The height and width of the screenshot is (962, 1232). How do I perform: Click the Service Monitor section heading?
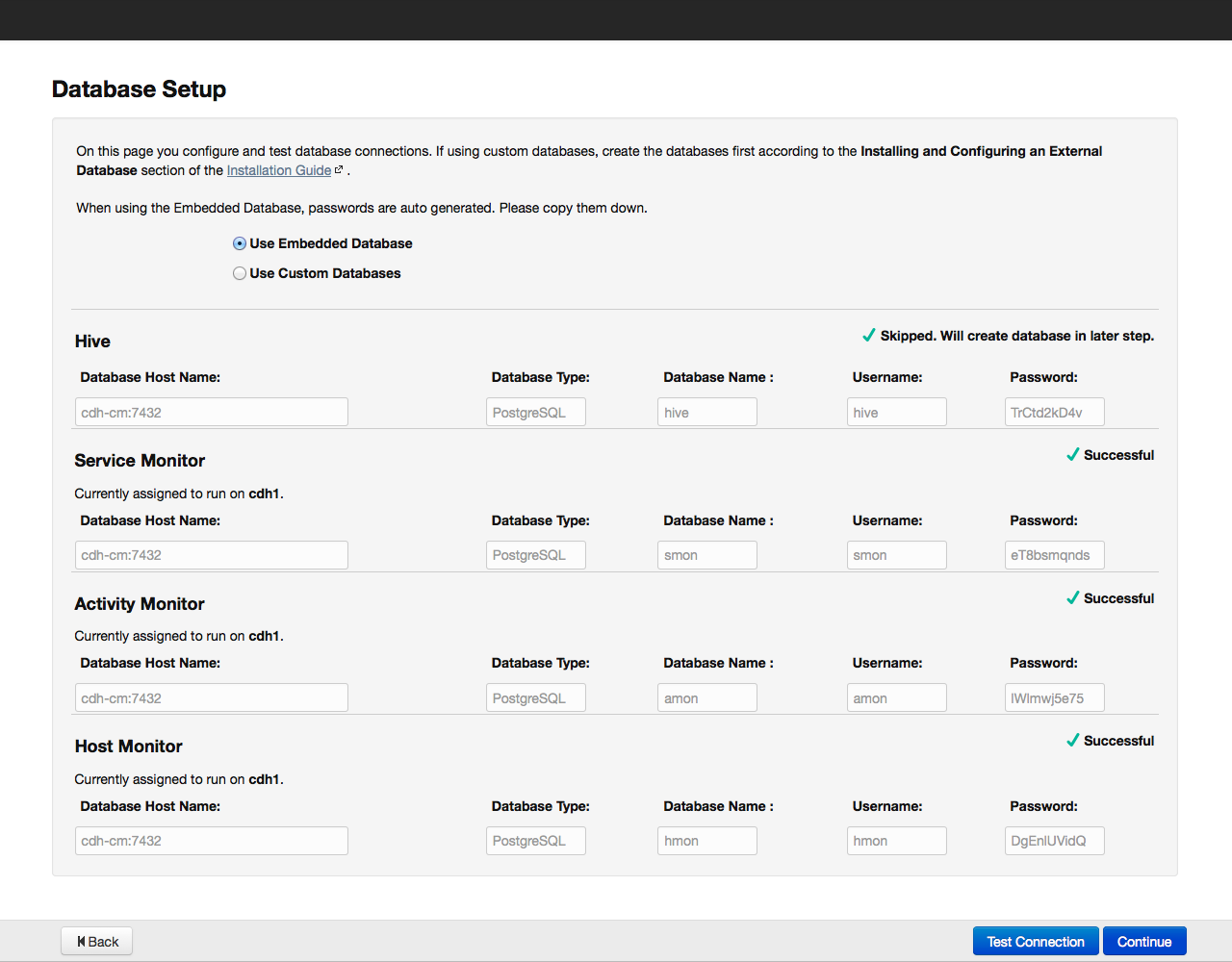coord(140,461)
